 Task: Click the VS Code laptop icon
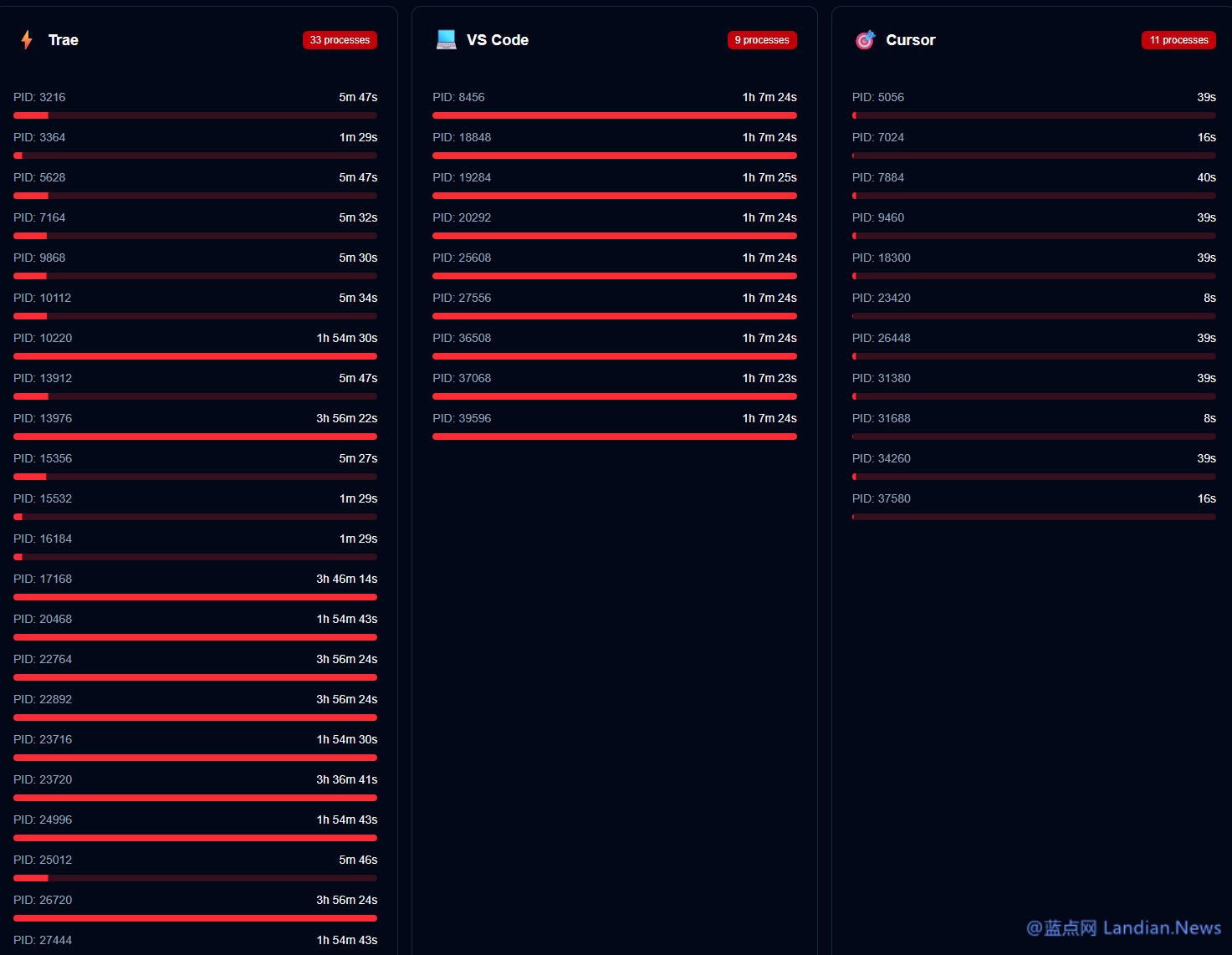[x=446, y=40]
